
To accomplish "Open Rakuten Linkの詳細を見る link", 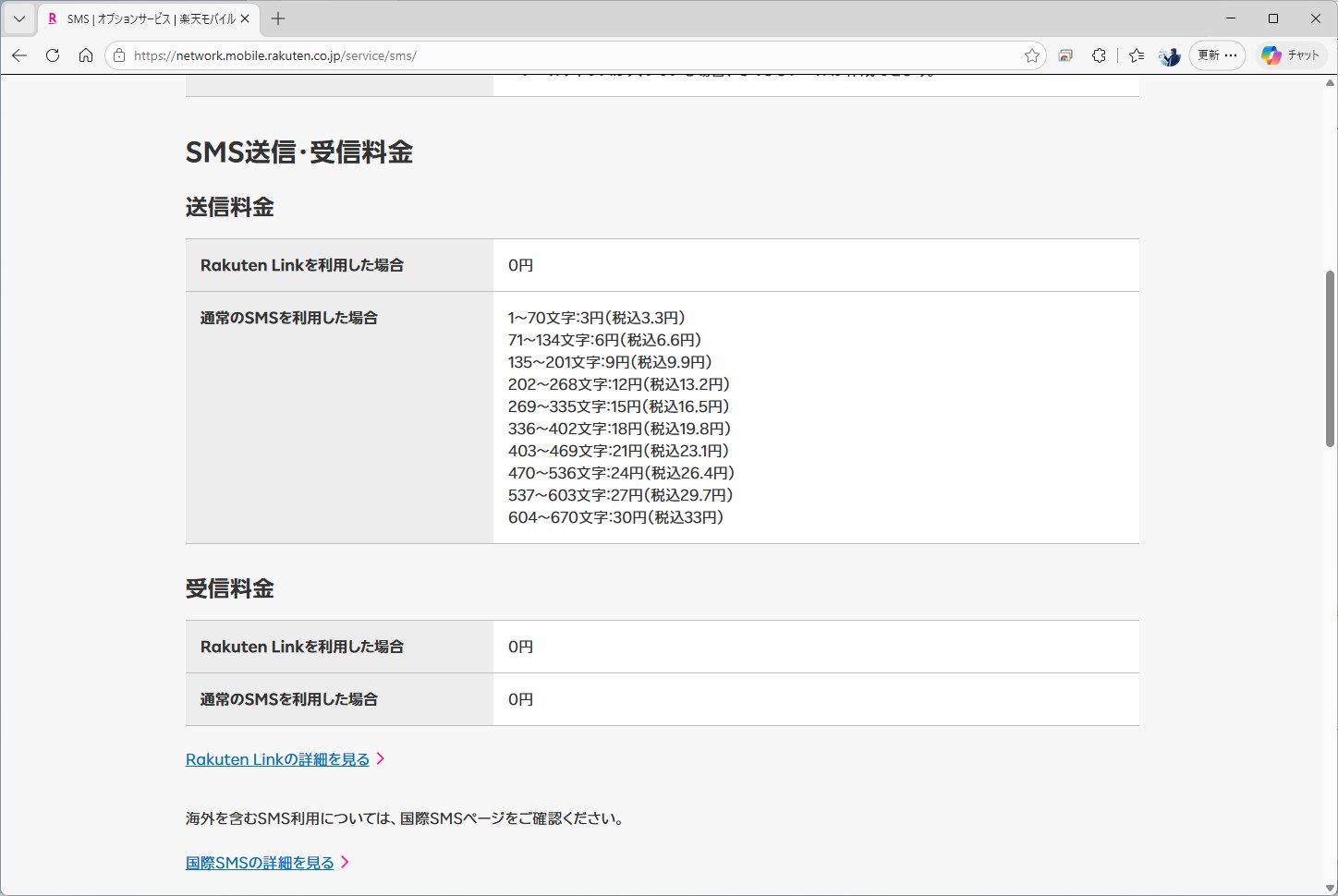I will (x=277, y=759).
